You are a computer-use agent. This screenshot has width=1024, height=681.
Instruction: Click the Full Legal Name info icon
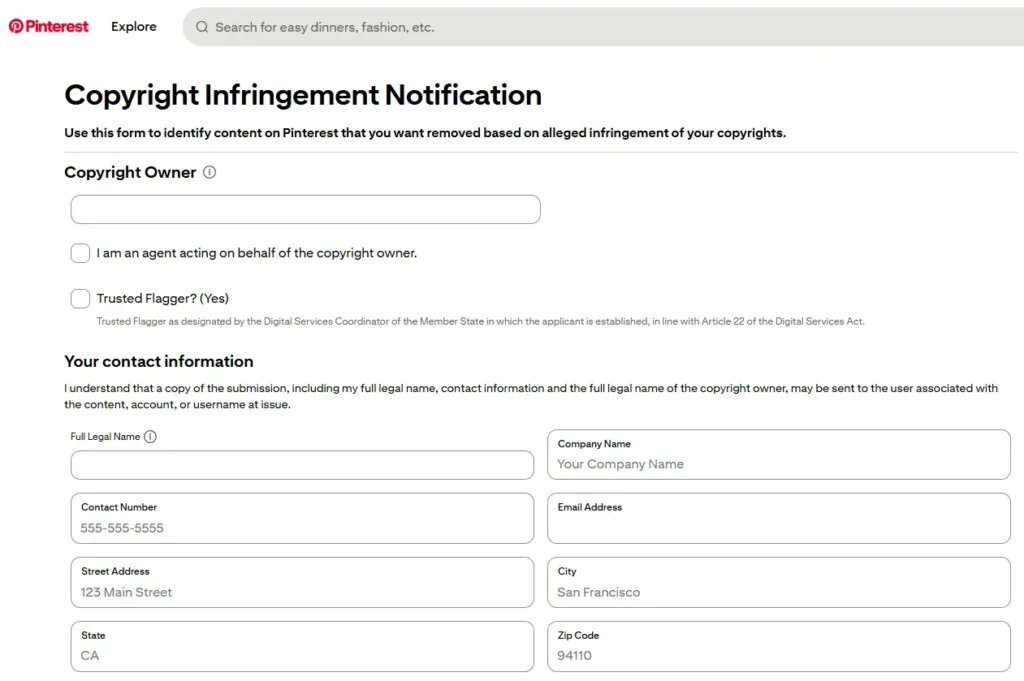coord(150,436)
